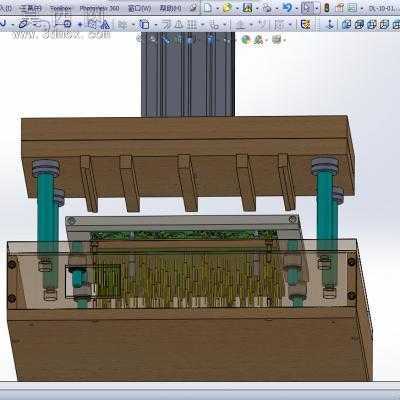Screen dimensions: 400x400
Task: Open the Options icon
Action: (x=352, y=8)
